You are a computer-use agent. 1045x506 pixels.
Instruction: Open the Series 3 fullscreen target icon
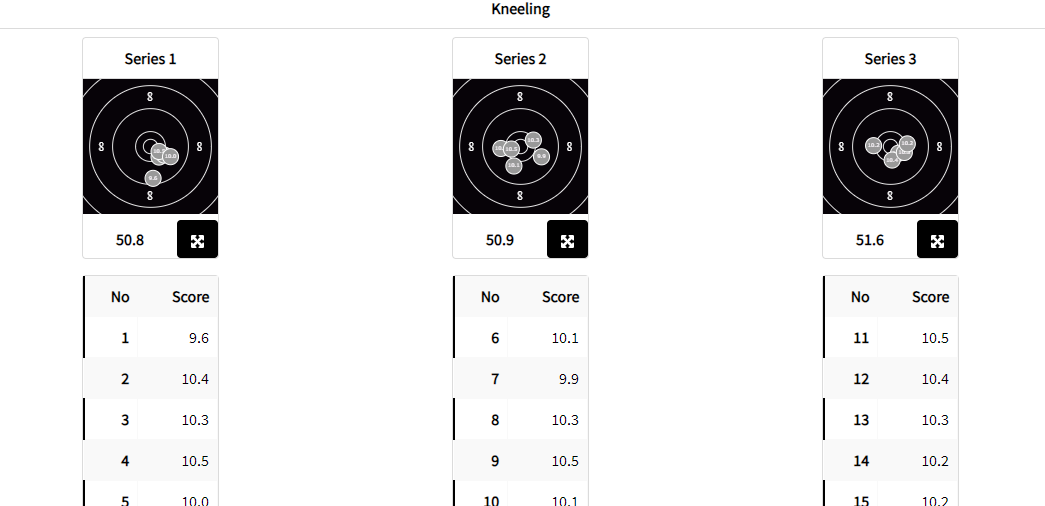pyautogui.click(x=937, y=240)
